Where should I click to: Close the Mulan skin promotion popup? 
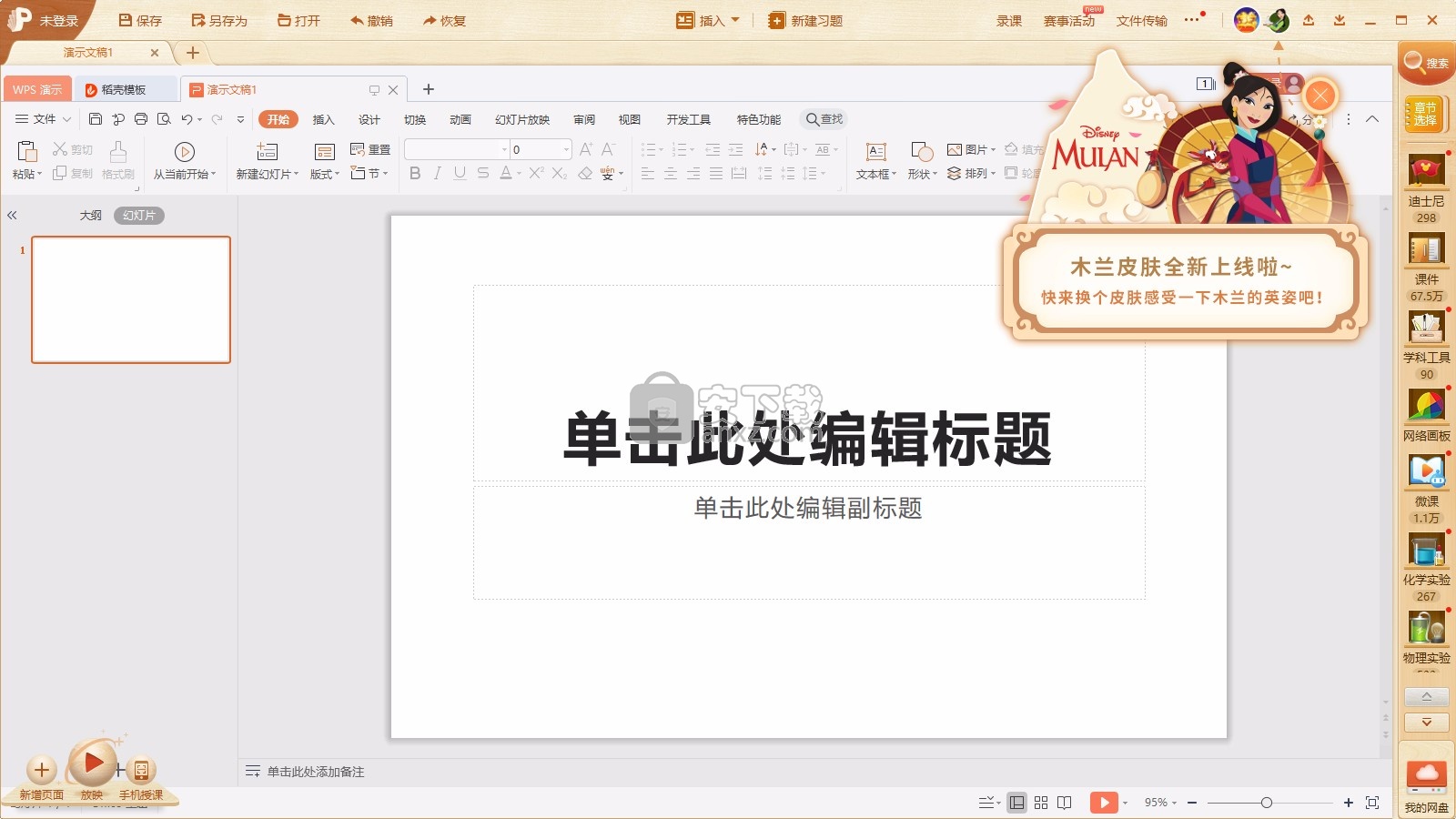pyautogui.click(x=1320, y=96)
